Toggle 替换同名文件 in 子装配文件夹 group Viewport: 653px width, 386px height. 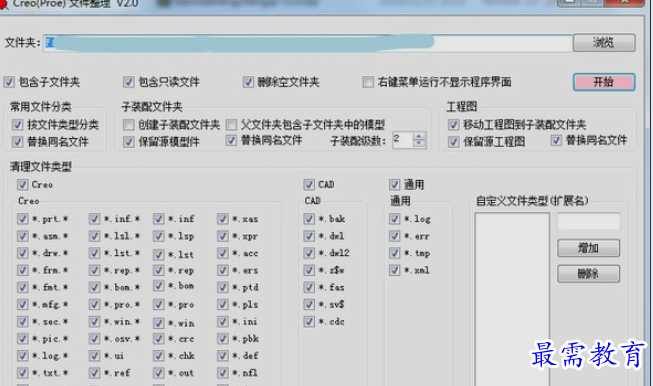pos(232,140)
